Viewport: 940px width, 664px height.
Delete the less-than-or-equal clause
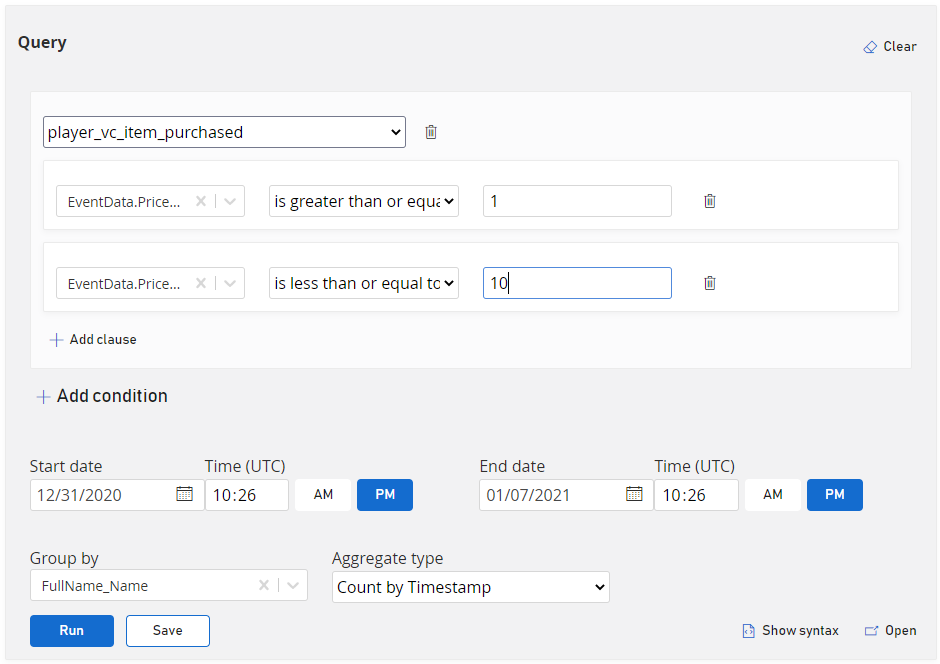coord(710,283)
